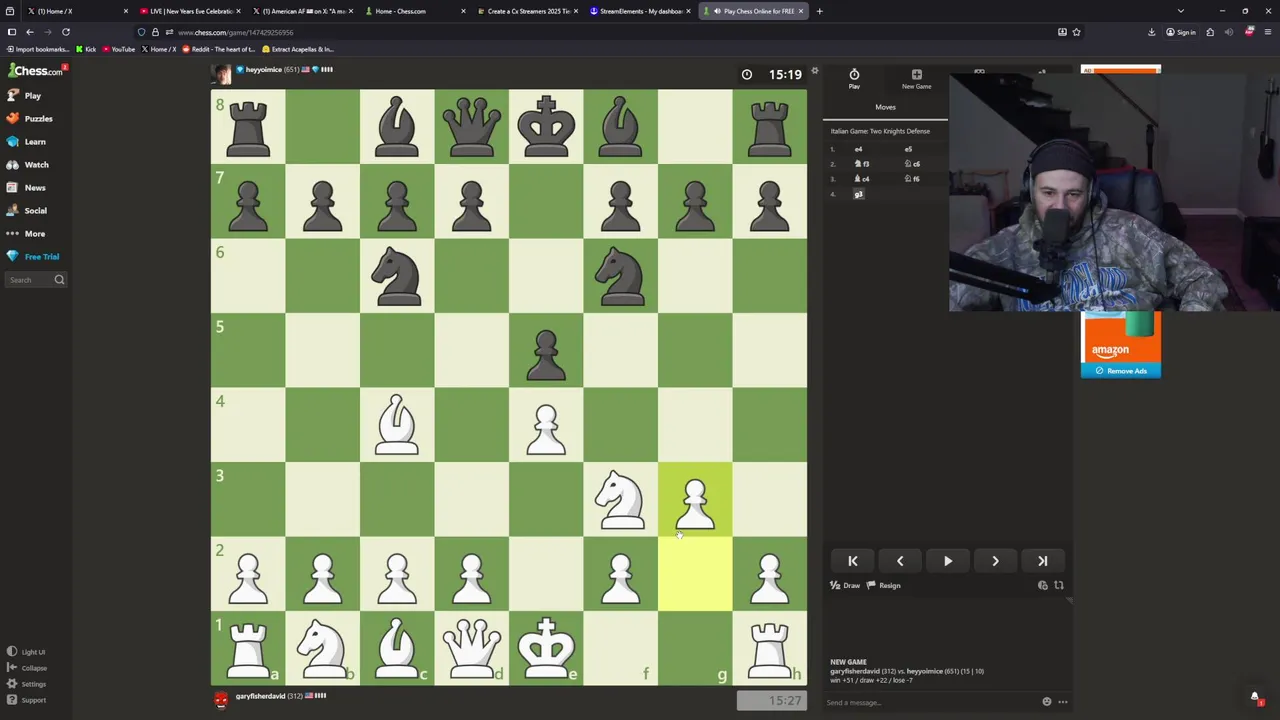The width and height of the screenshot is (1280, 720).
Task: Select move e5 in move list
Action: (908, 149)
